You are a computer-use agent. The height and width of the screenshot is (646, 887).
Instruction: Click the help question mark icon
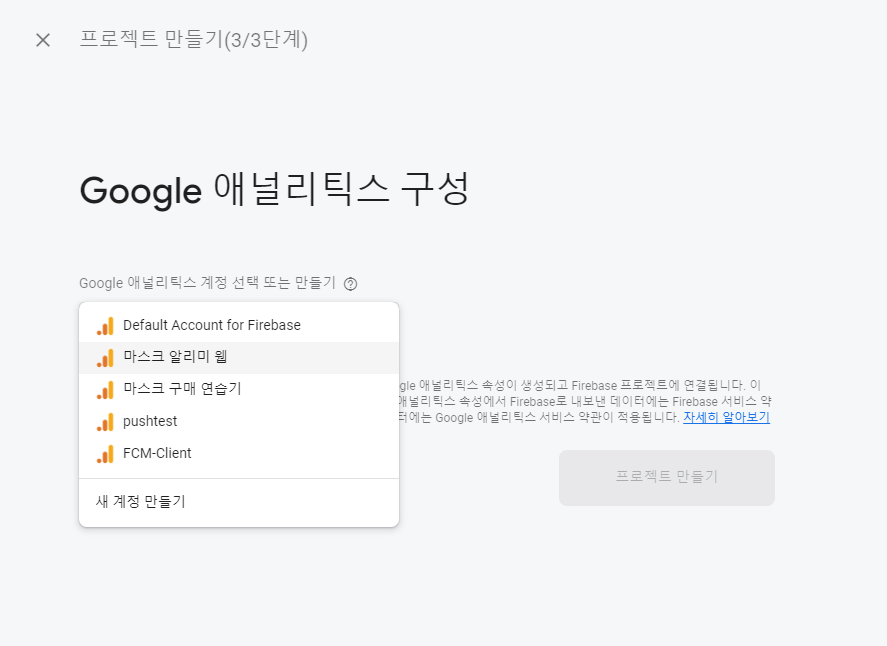coord(350,284)
